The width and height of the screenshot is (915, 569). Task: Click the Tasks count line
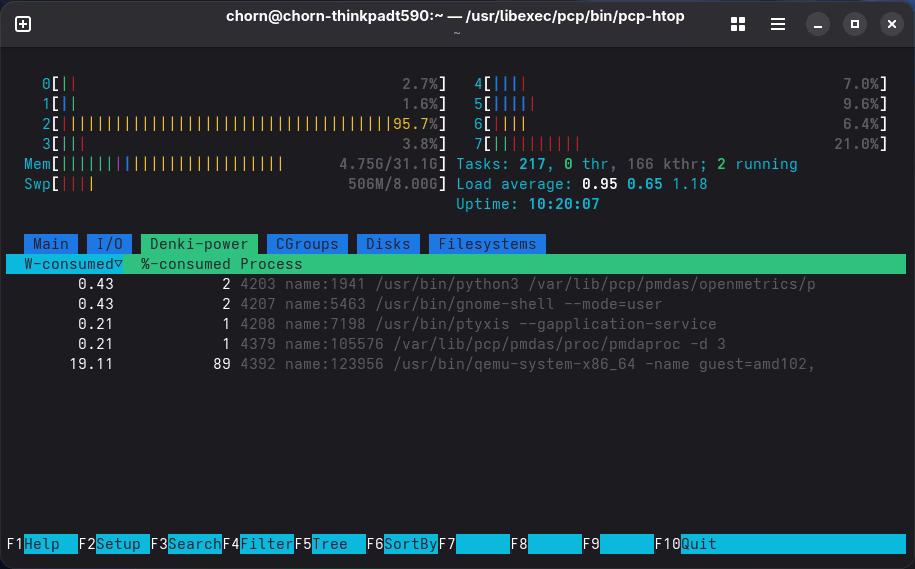coord(627,164)
